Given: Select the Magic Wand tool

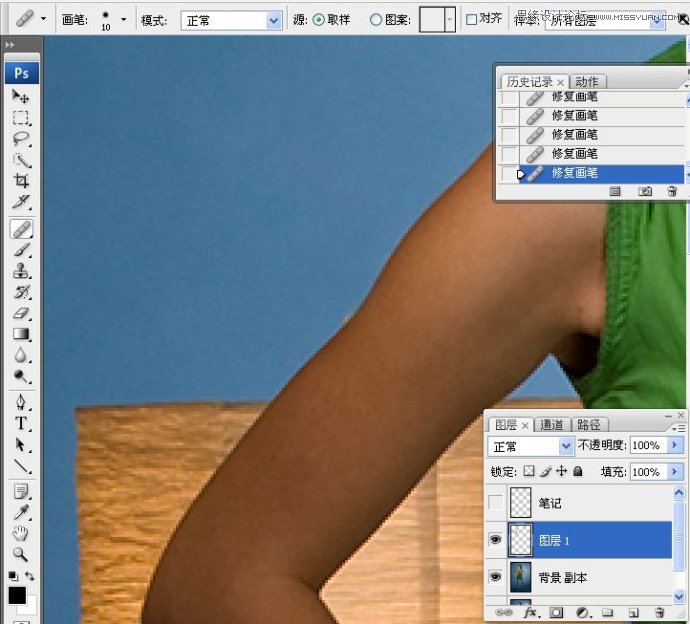Looking at the screenshot, I should click(20, 160).
